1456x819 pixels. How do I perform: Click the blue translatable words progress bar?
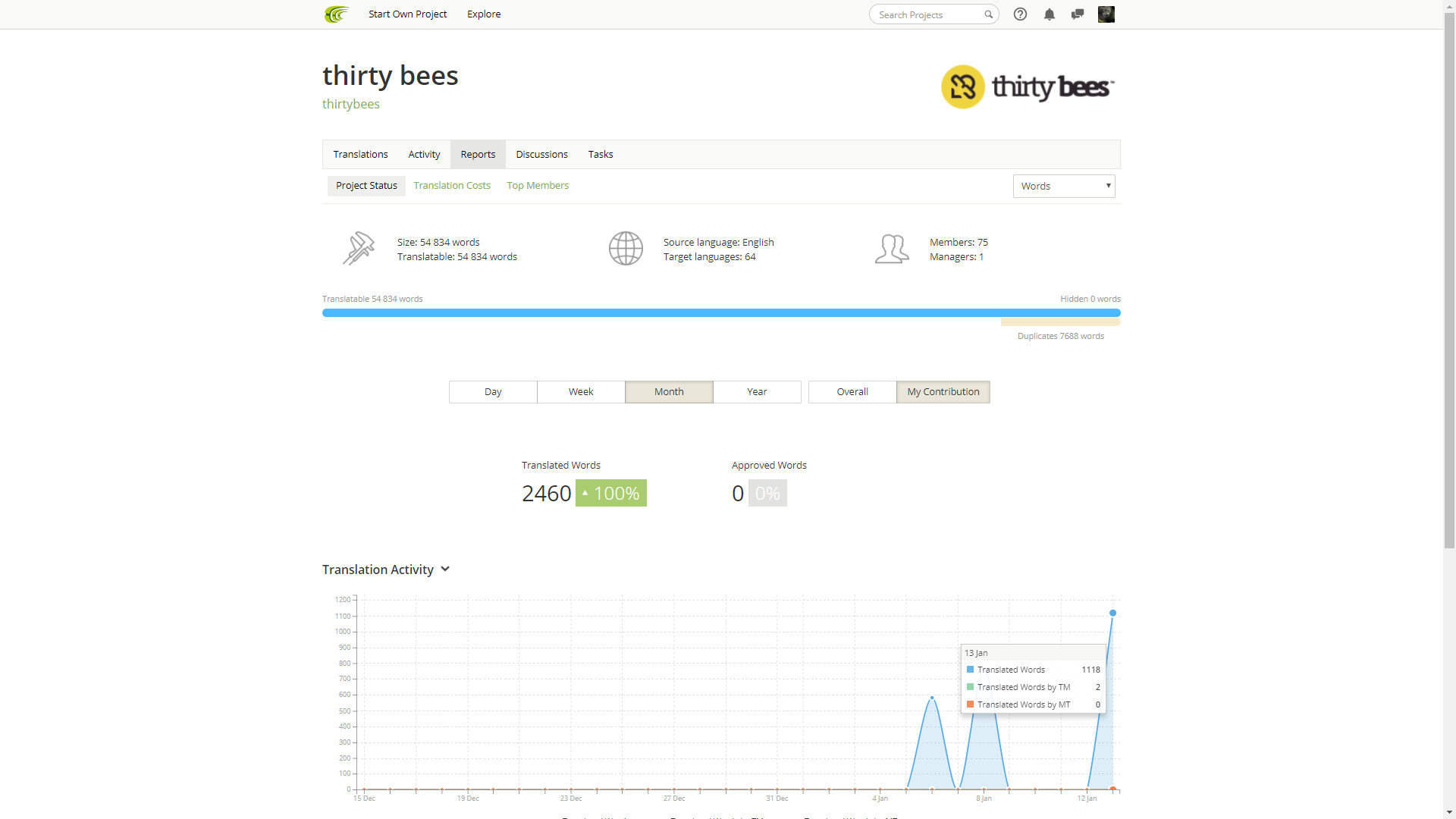point(721,312)
